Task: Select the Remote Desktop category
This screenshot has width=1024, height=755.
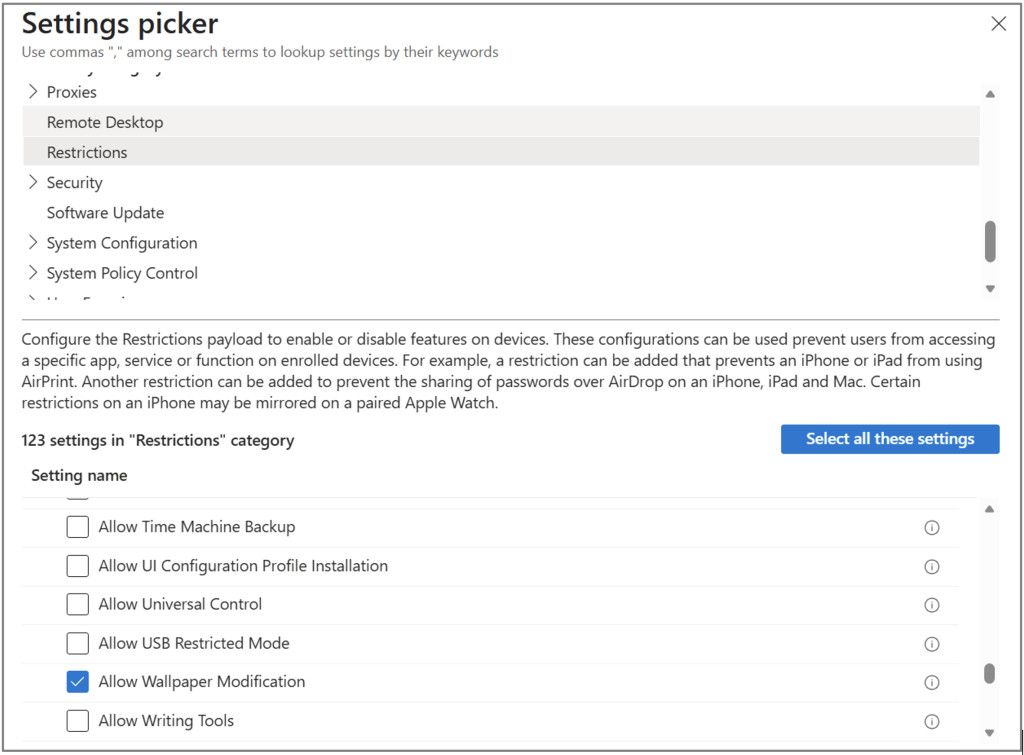Action: 105,122
